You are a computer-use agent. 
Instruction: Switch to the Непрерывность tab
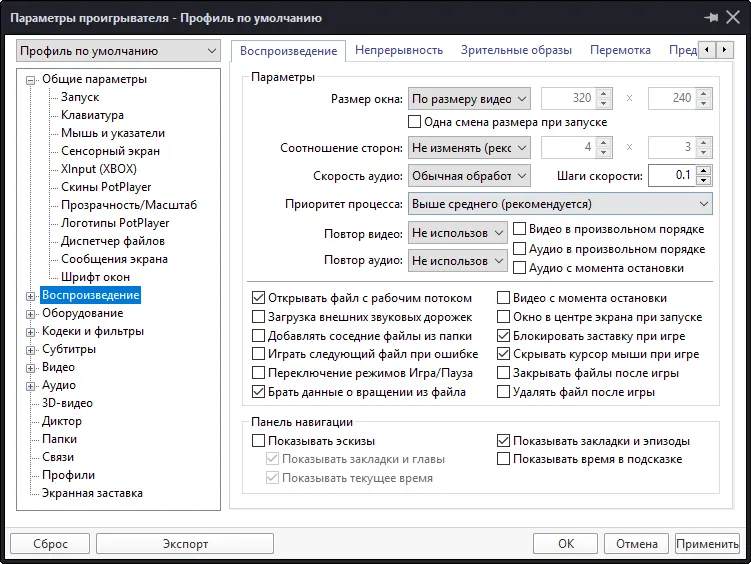pyautogui.click(x=399, y=50)
